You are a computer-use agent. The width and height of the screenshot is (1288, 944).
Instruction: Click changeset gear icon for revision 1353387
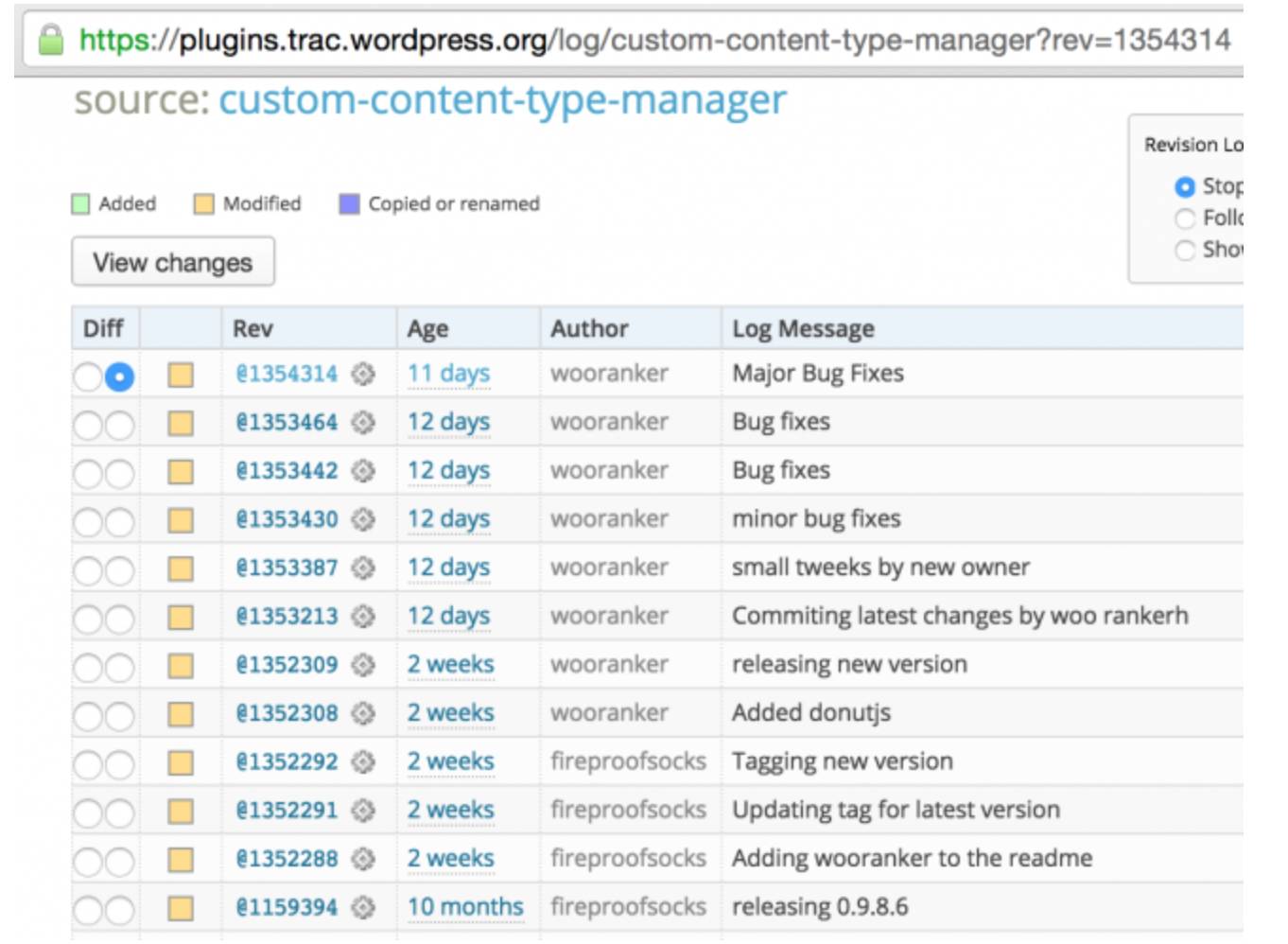pyautogui.click(x=363, y=568)
